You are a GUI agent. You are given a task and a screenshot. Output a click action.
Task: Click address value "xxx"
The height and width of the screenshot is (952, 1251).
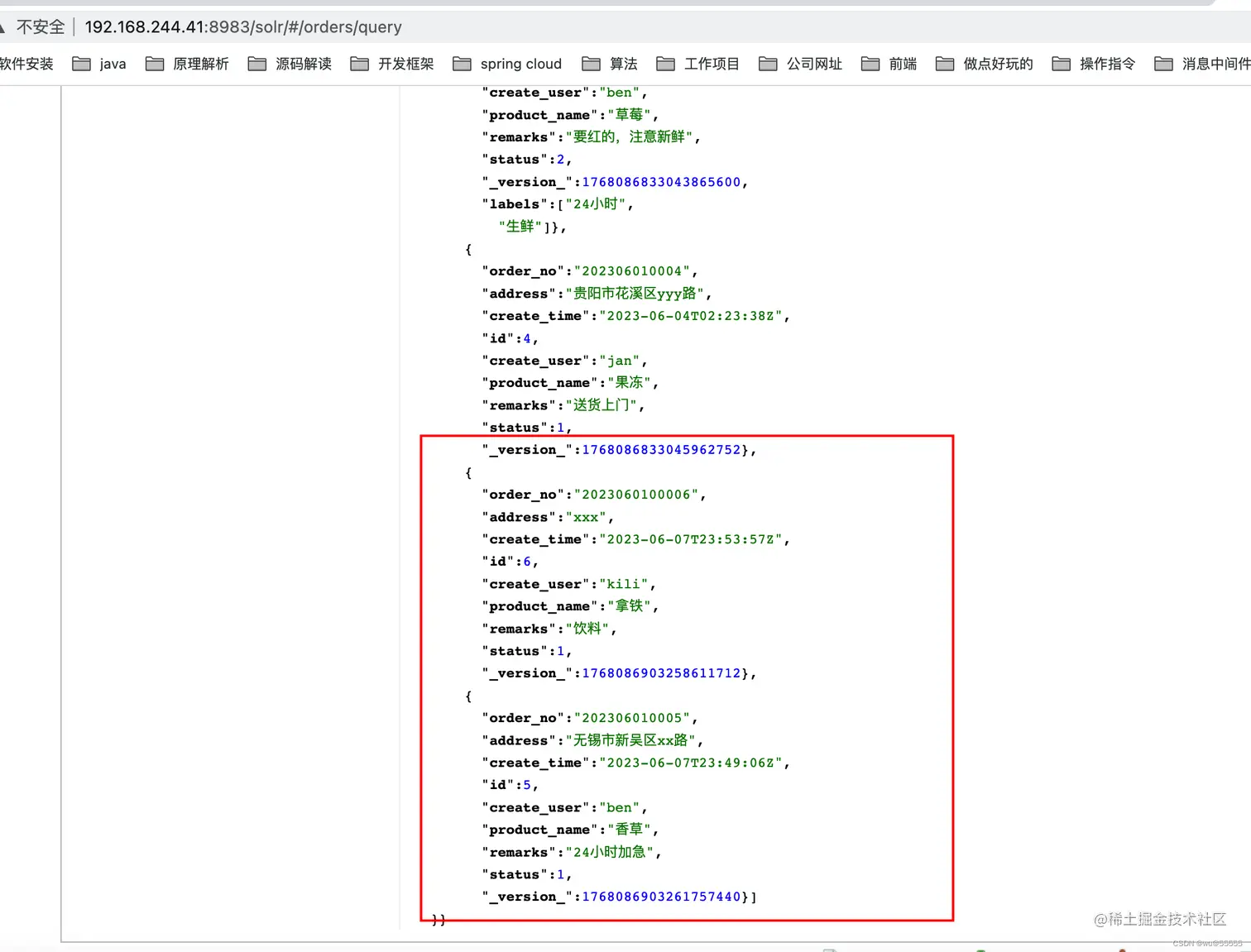(586, 517)
